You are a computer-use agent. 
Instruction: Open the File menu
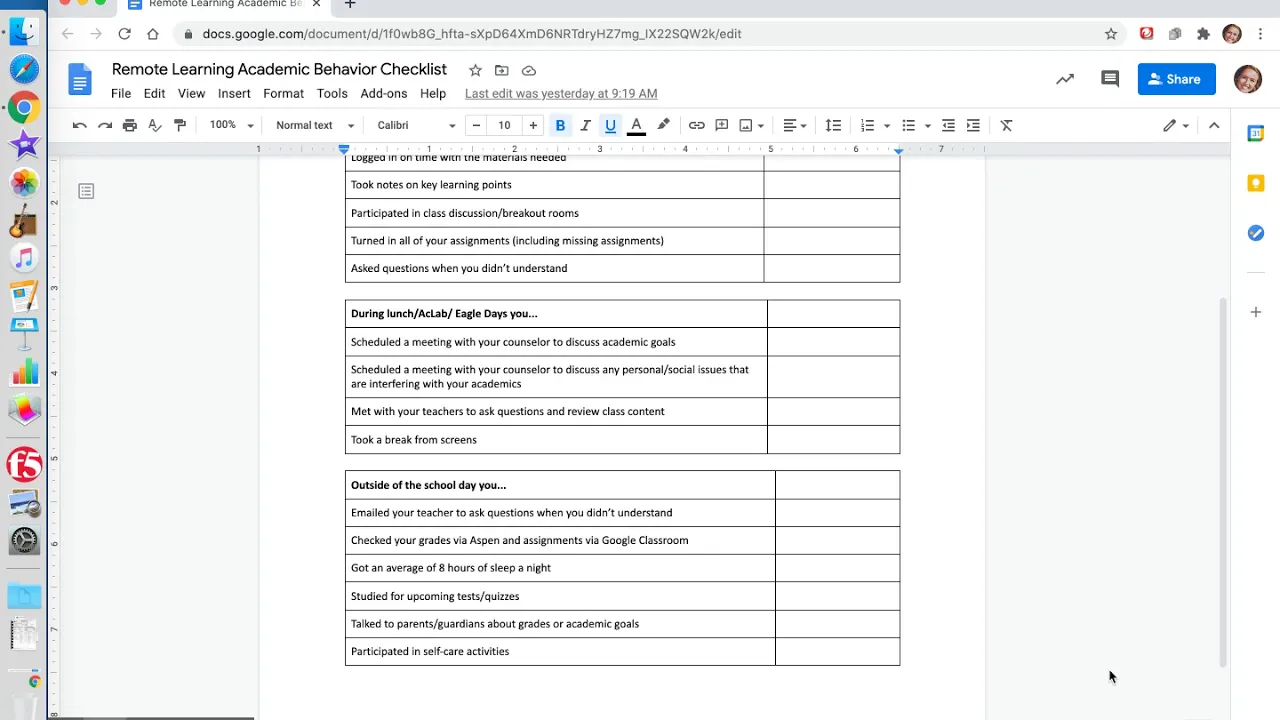click(121, 93)
